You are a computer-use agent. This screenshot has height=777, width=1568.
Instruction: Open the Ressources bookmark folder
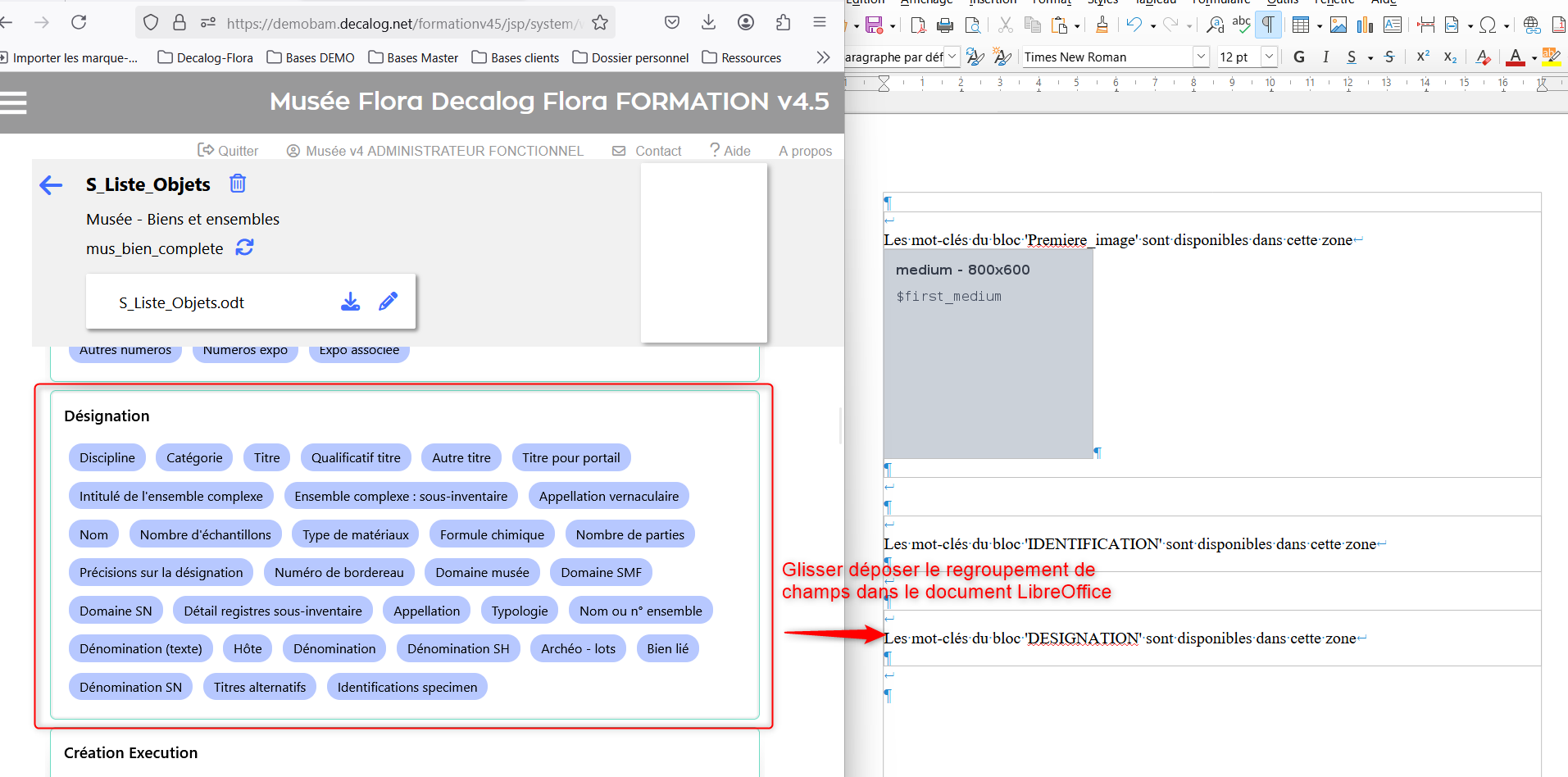tap(742, 57)
